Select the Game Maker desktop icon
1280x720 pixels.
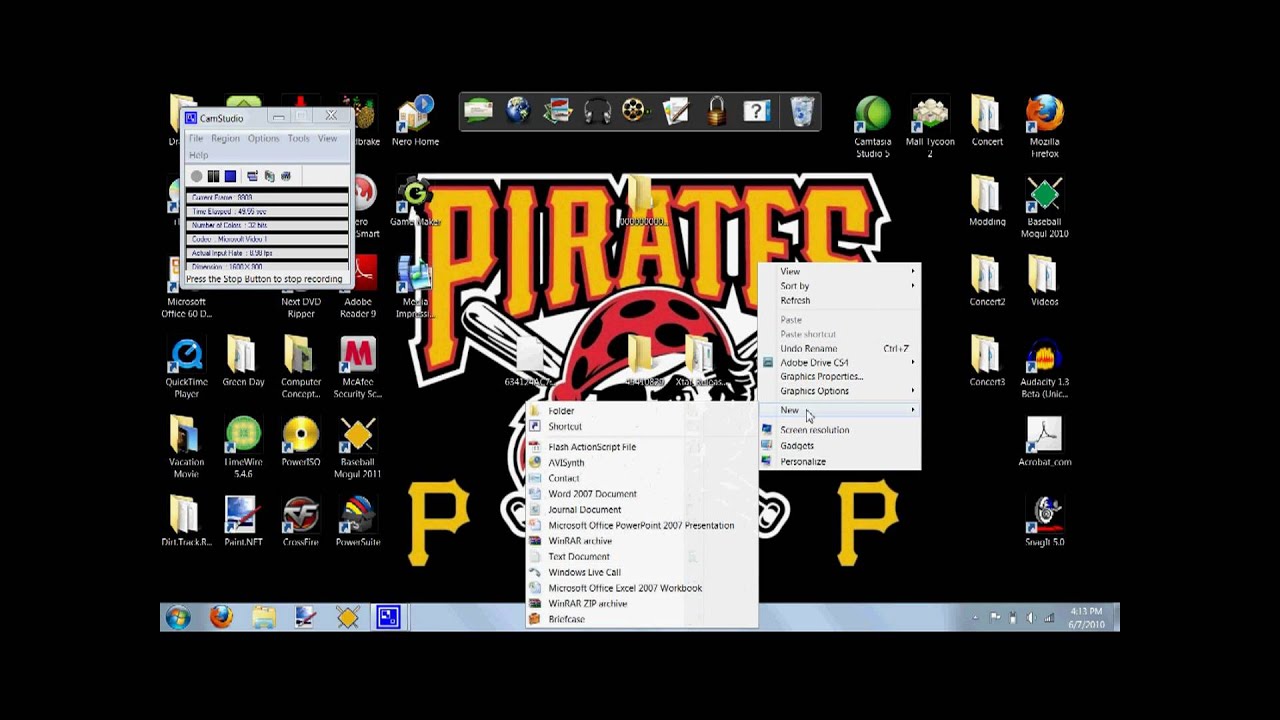click(x=415, y=201)
